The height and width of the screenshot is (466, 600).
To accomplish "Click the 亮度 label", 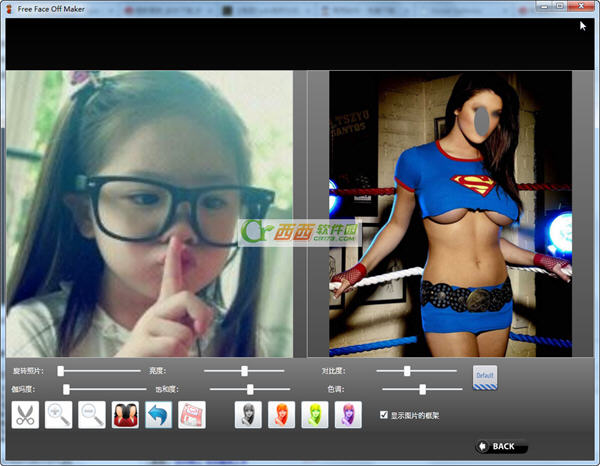I will coord(157,371).
